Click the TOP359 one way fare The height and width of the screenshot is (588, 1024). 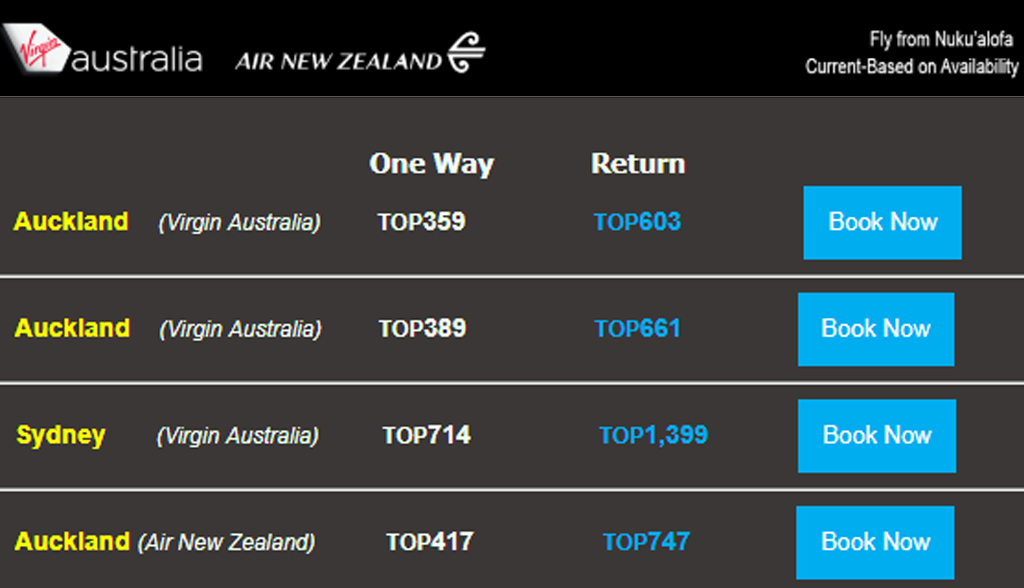click(x=421, y=222)
